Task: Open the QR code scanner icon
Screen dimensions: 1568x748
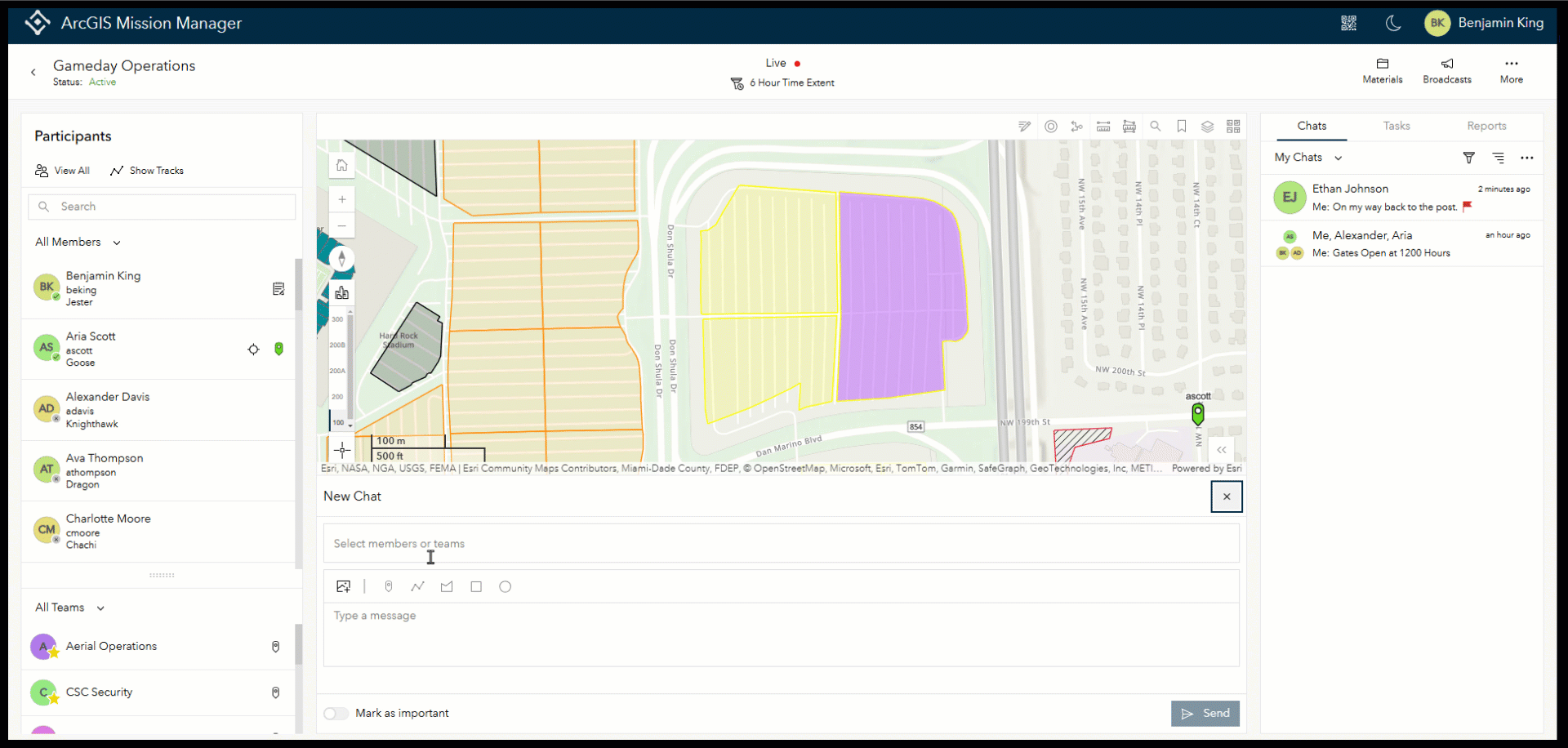Action: point(1348,23)
